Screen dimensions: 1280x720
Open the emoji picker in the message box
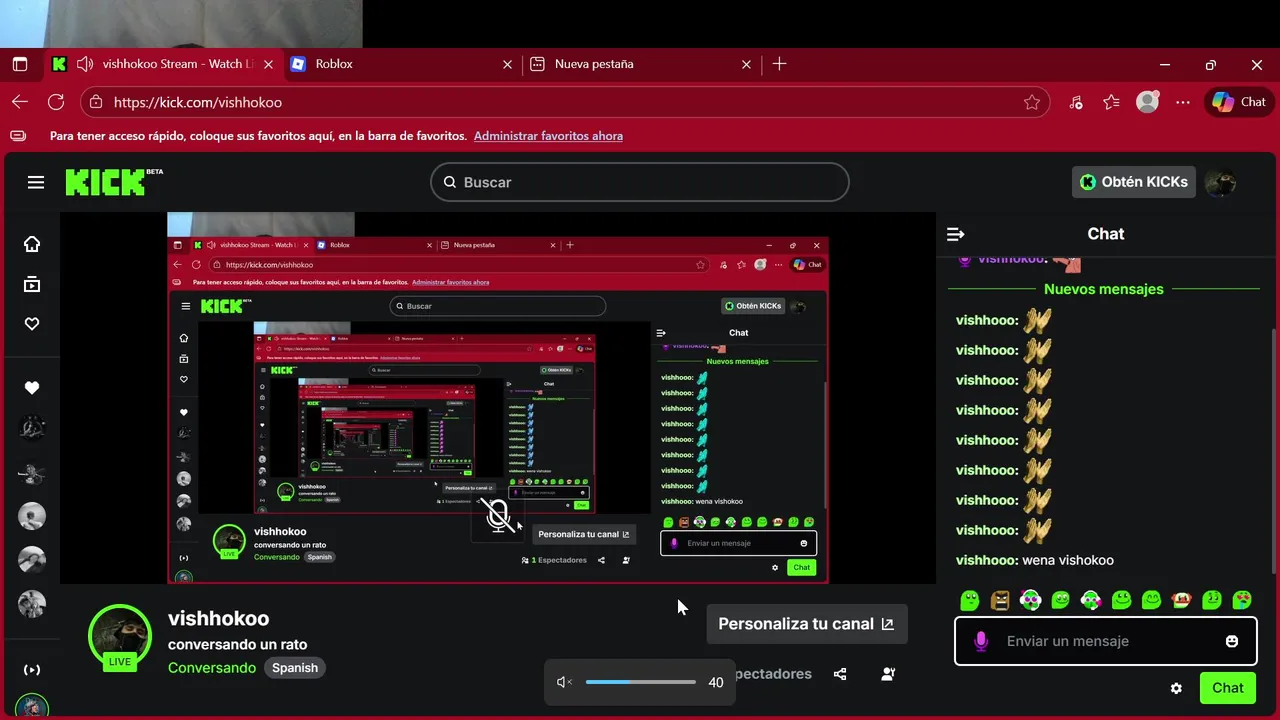coord(1232,641)
